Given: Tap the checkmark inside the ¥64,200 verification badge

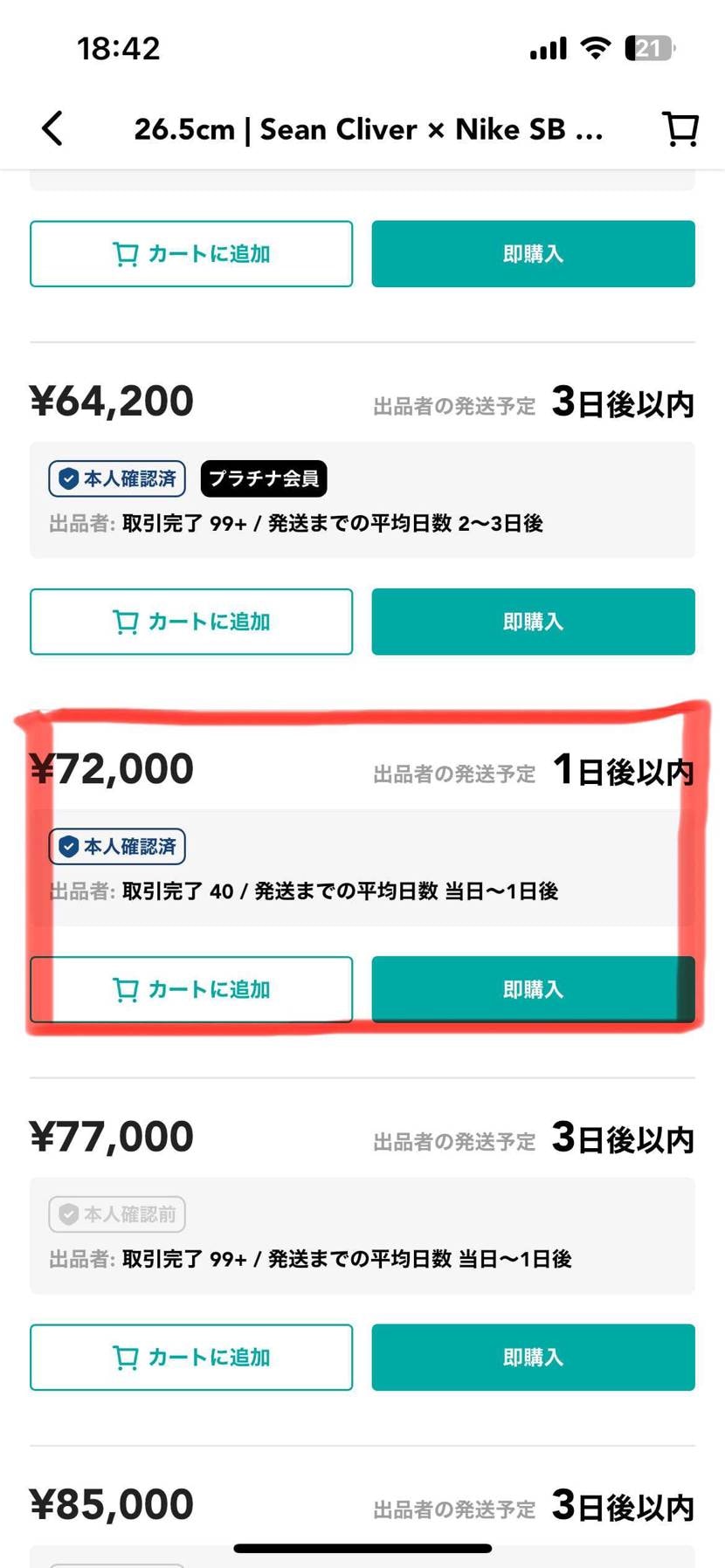Looking at the screenshot, I should tap(67, 478).
